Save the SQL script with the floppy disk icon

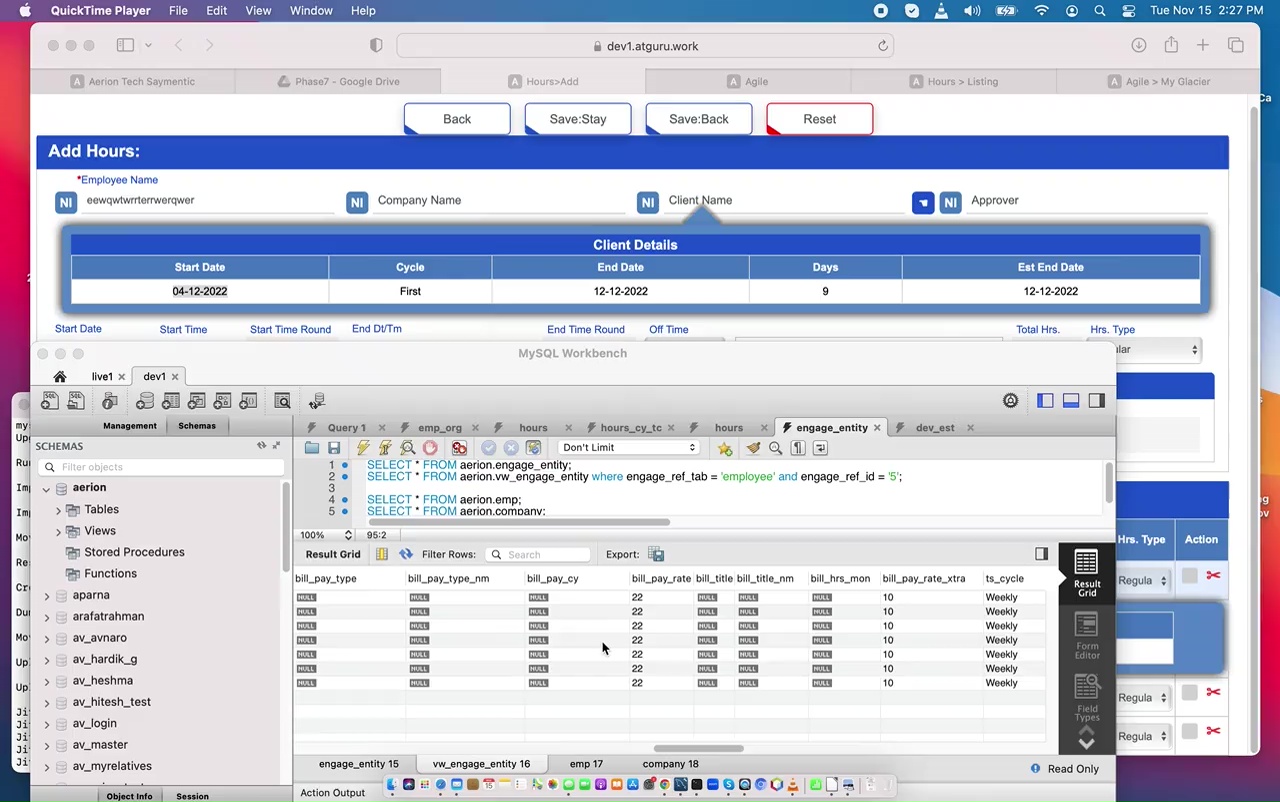334,448
